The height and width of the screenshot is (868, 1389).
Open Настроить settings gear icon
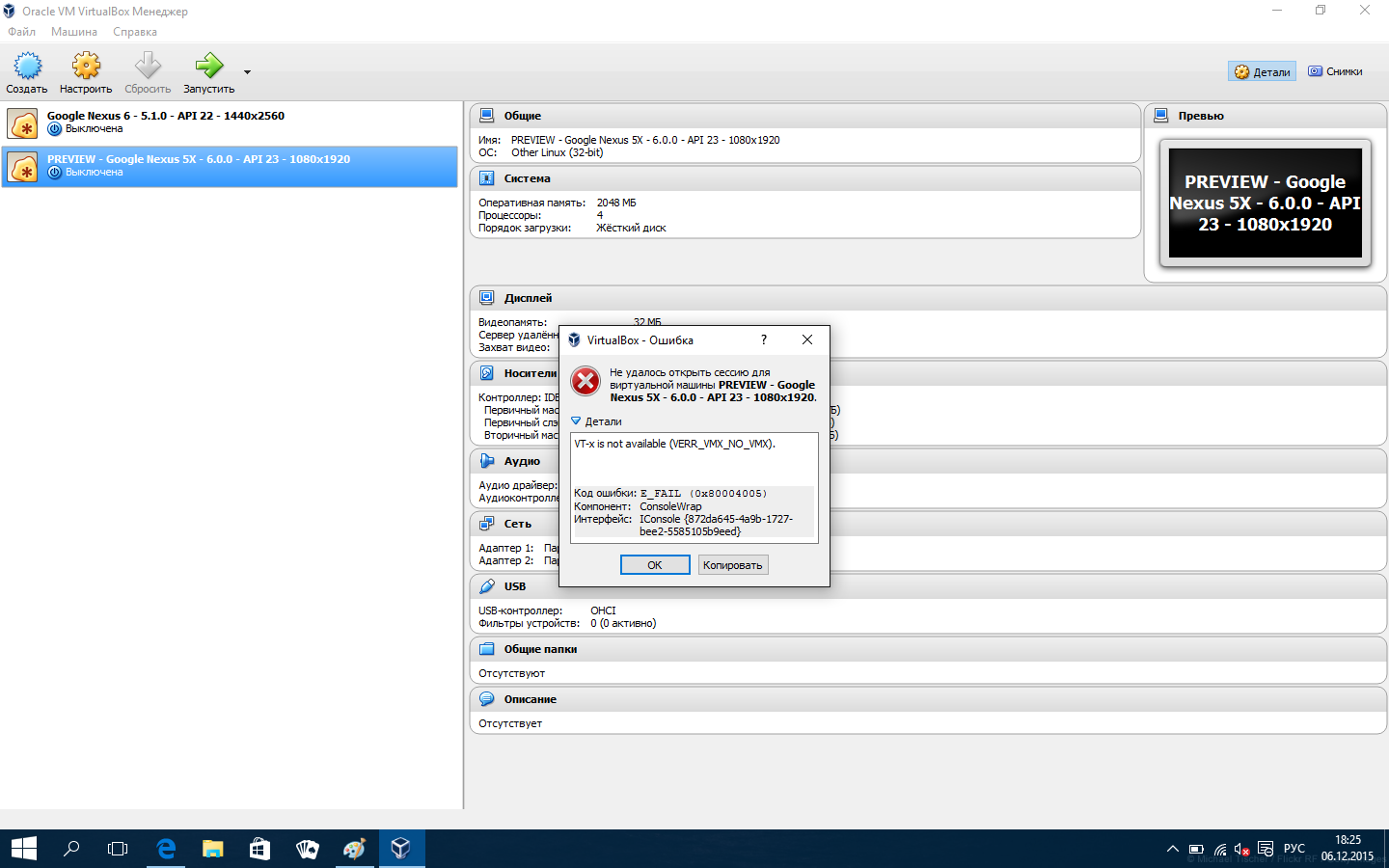(86, 66)
